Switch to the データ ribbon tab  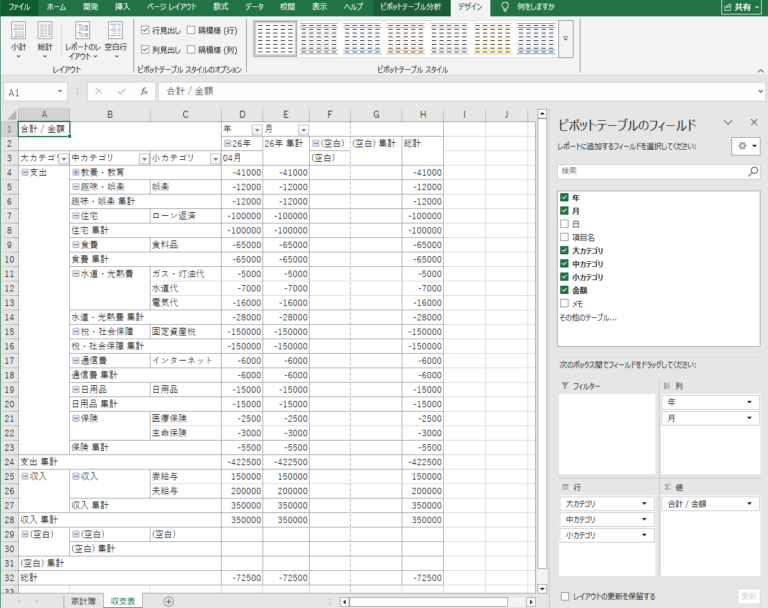(254, 7)
